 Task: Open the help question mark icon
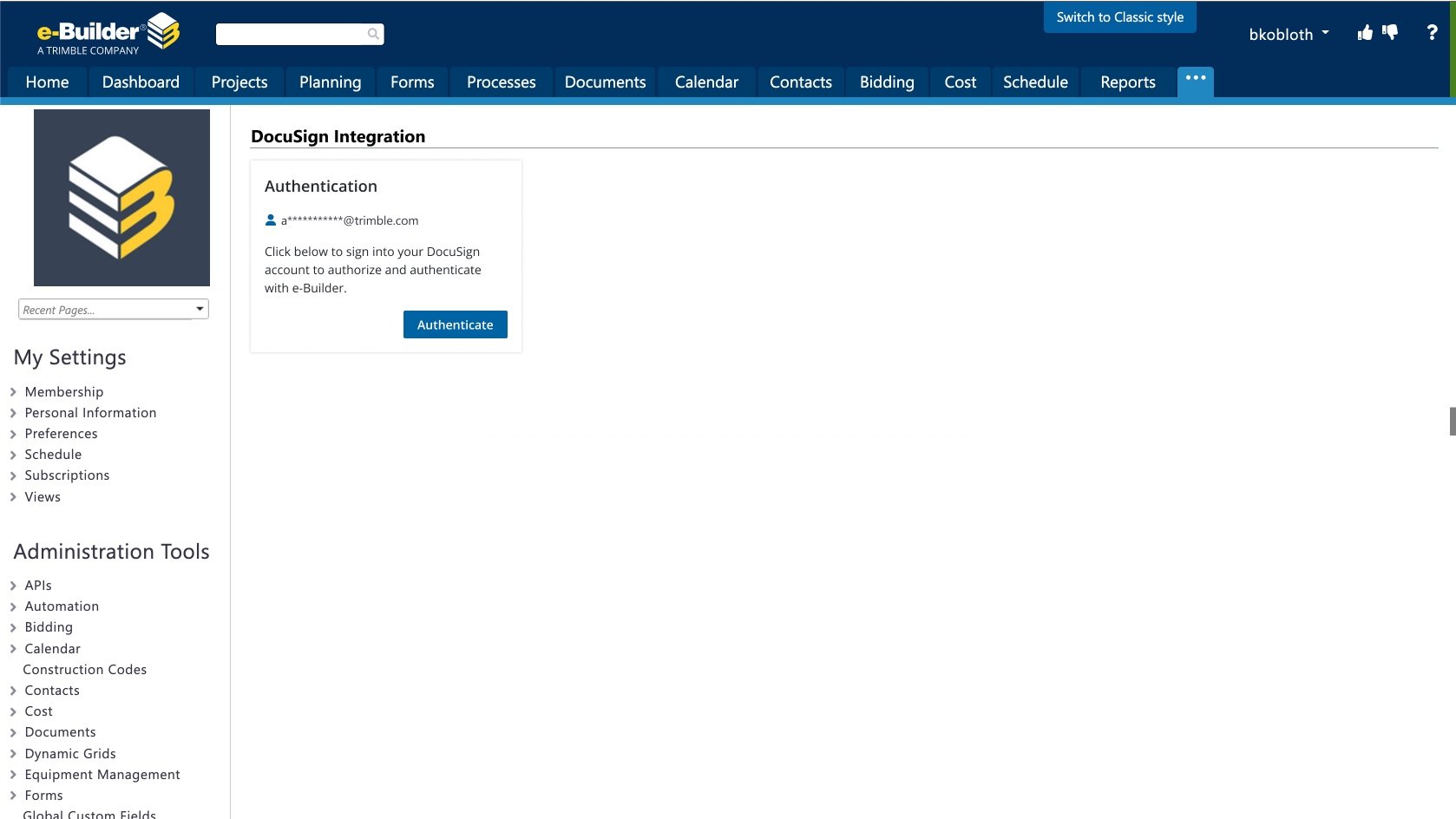[1432, 33]
